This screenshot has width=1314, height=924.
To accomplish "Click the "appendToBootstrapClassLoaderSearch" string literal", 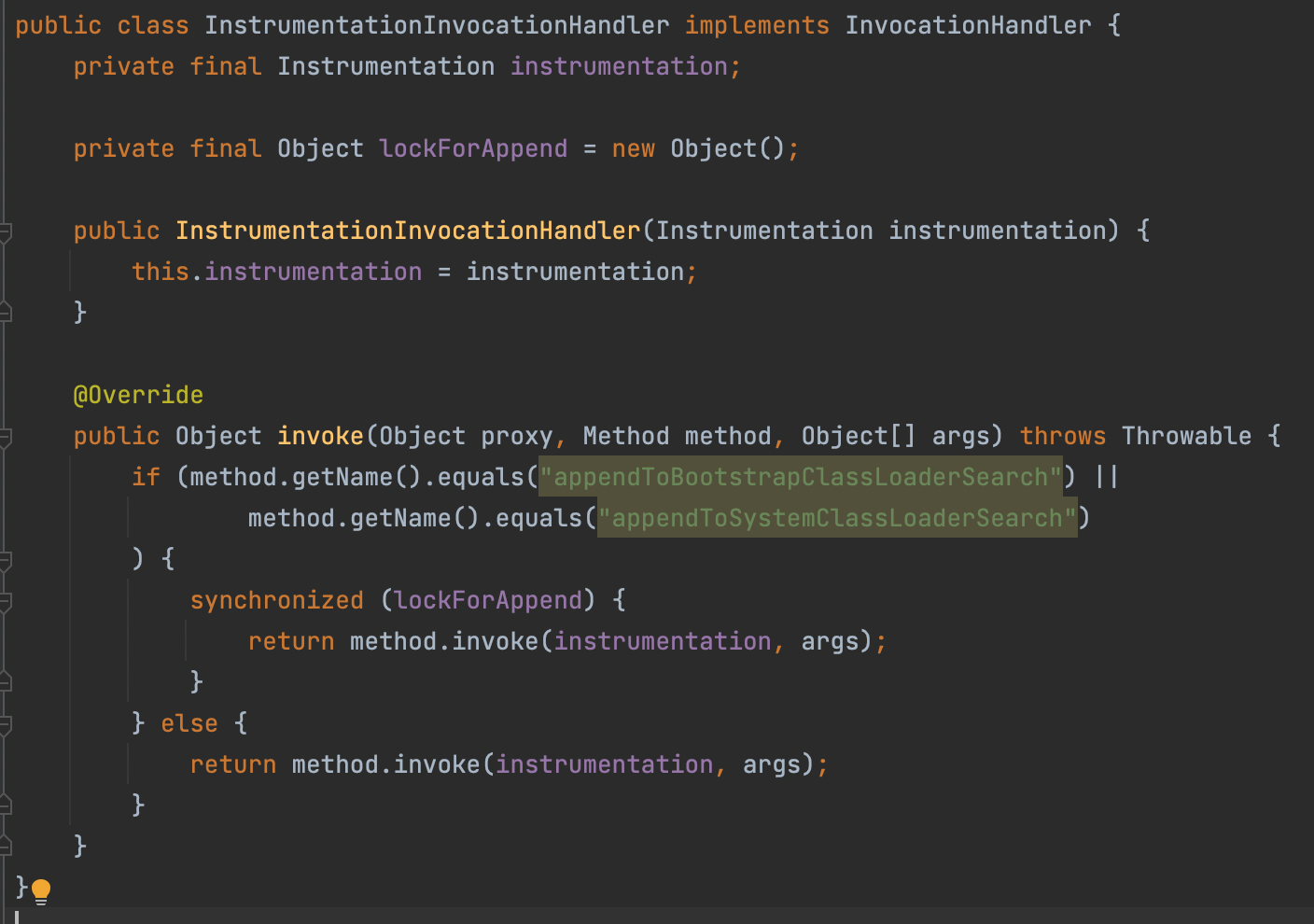I will [x=800, y=477].
